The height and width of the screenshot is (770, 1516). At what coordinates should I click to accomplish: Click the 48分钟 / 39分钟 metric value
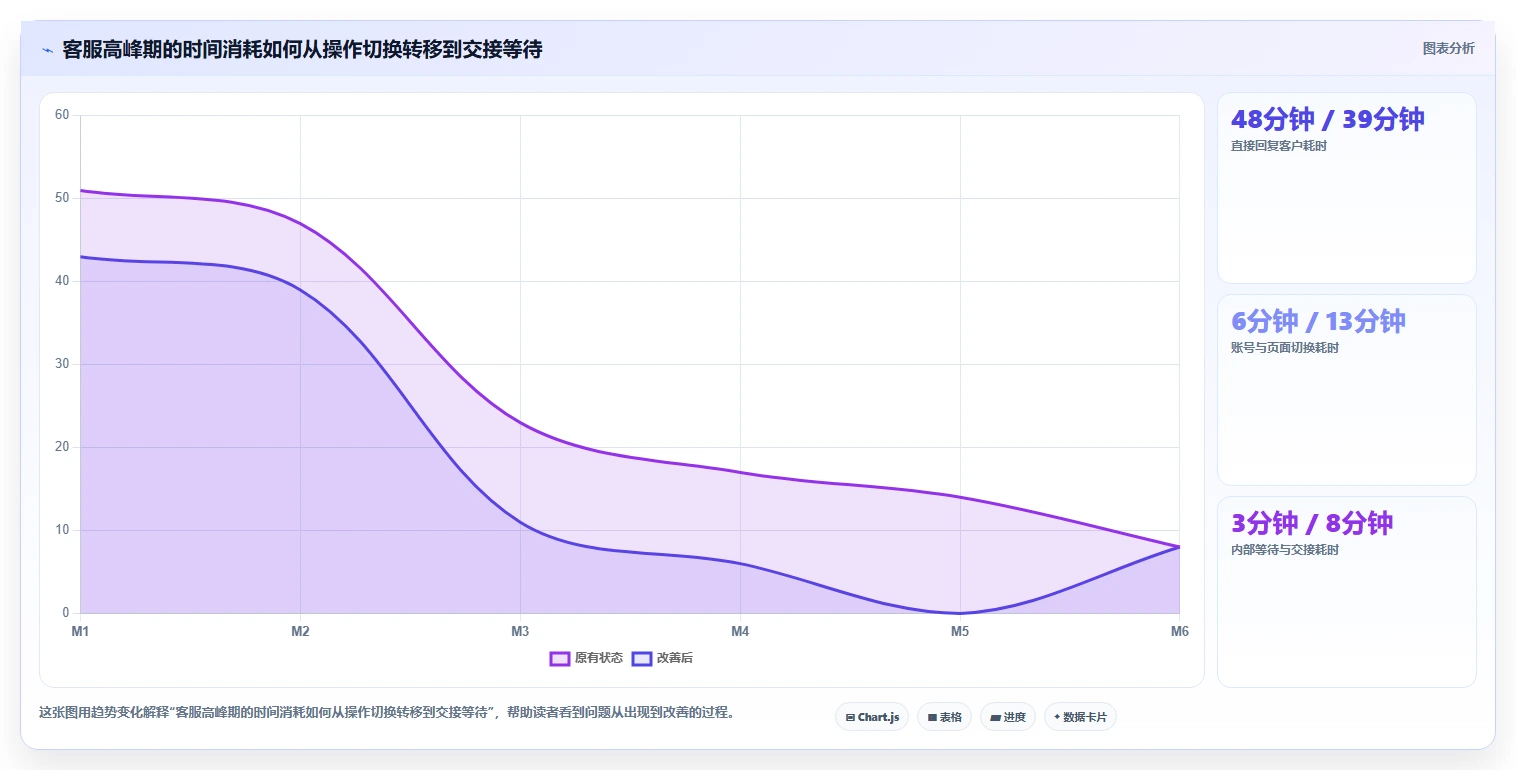pyautogui.click(x=1327, y=119)
